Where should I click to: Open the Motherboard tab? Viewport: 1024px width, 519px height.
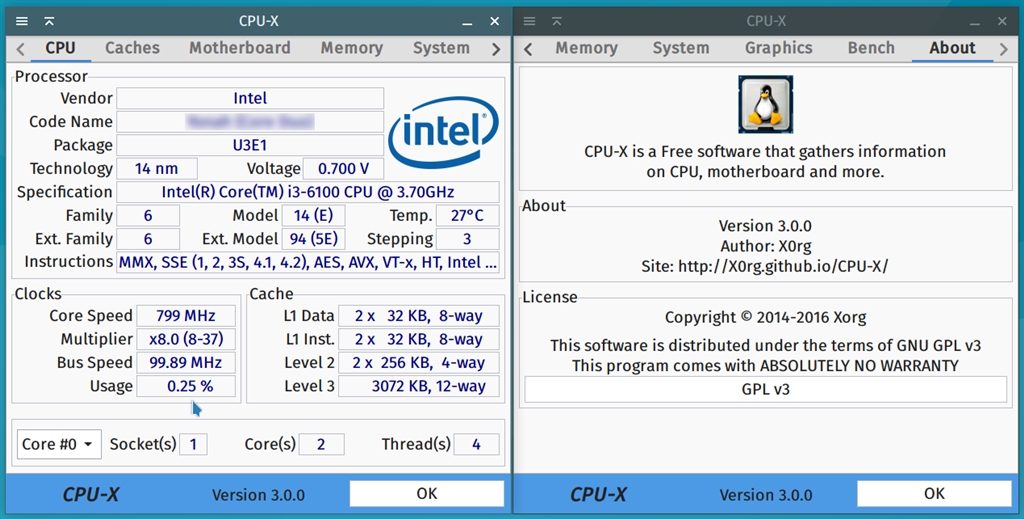(x=240, y=48)
